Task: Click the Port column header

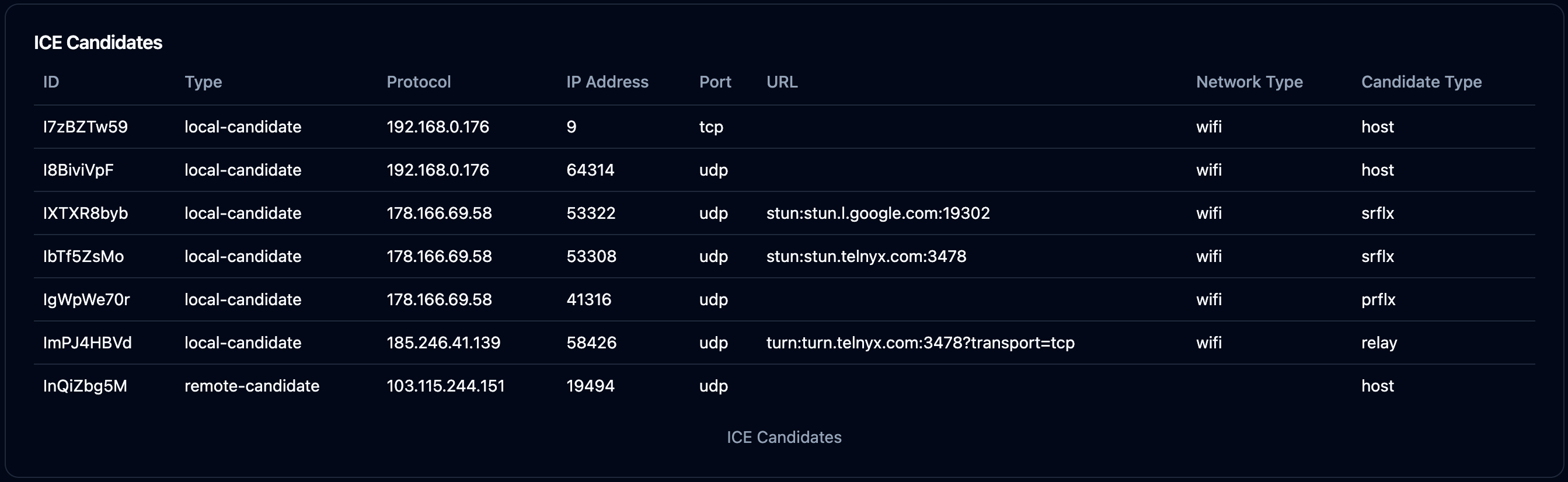Action: (x=715, y=82)
